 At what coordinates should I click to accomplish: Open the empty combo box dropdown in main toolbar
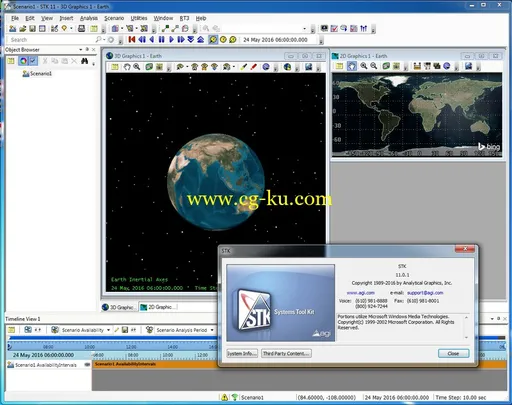point(304,29)
